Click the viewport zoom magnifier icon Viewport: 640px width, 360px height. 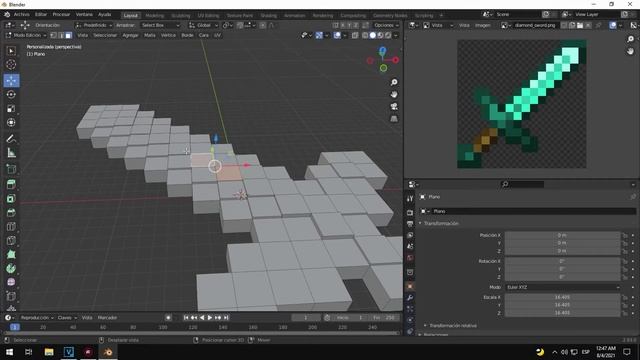pos(394,82)
